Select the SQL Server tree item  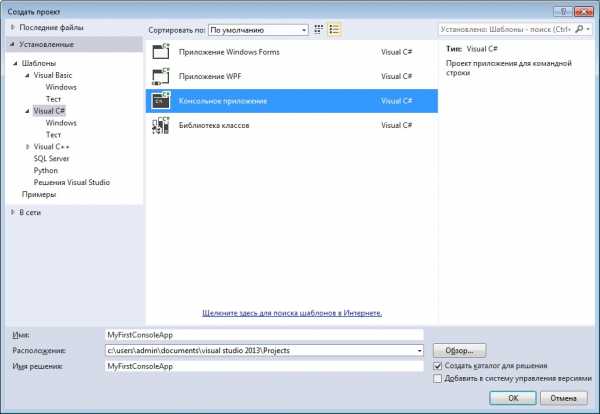(x=51, y=158)
